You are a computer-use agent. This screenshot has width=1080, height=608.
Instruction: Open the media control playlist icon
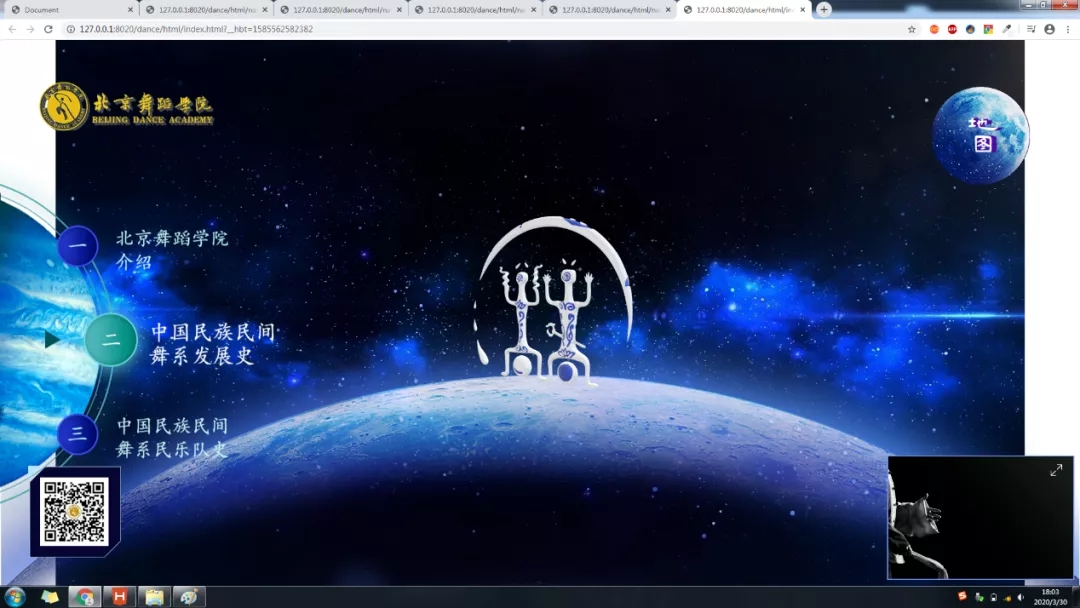1031,29
